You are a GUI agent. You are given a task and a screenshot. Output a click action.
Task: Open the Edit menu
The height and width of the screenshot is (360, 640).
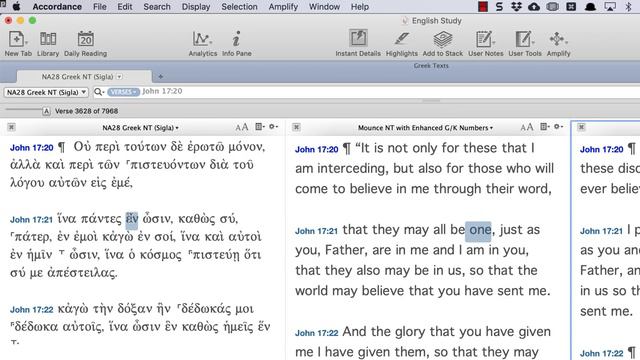pos(124,7)
